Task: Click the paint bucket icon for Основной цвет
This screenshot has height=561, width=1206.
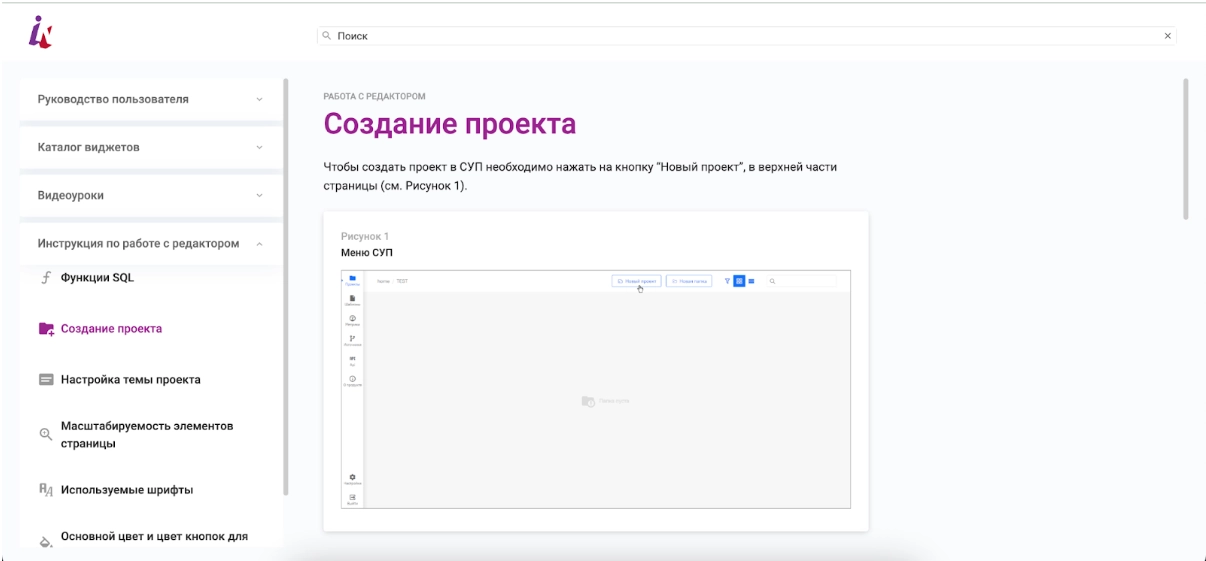Action: pos(45,541)
